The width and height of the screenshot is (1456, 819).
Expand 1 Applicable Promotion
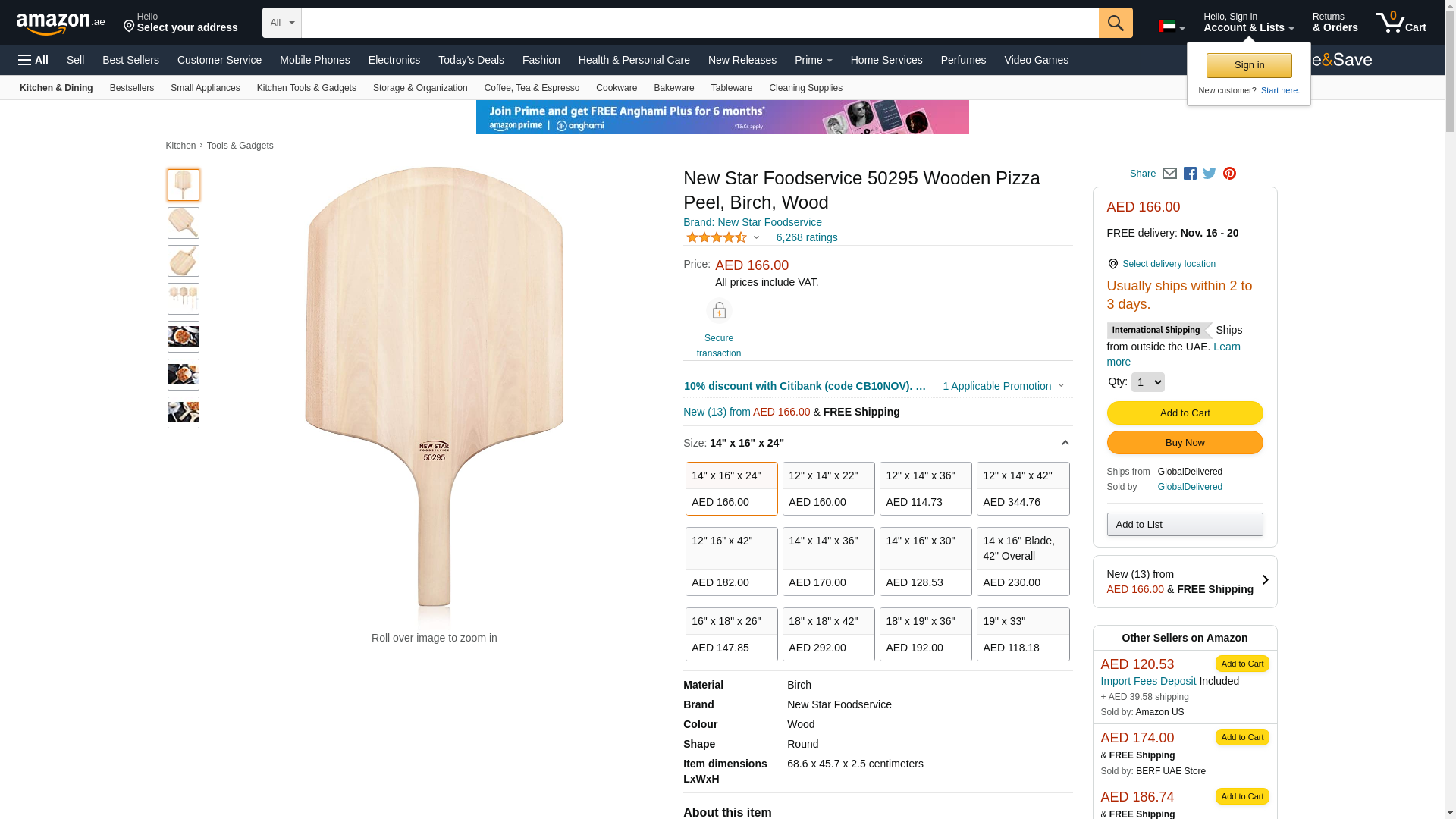[x=1003, y=386]
